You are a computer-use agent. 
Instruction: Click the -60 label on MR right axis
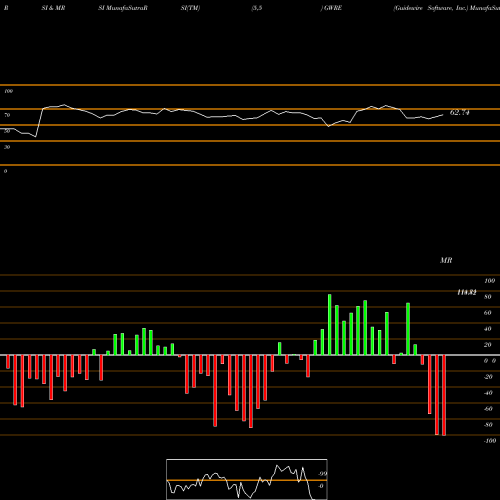(488, 409)
